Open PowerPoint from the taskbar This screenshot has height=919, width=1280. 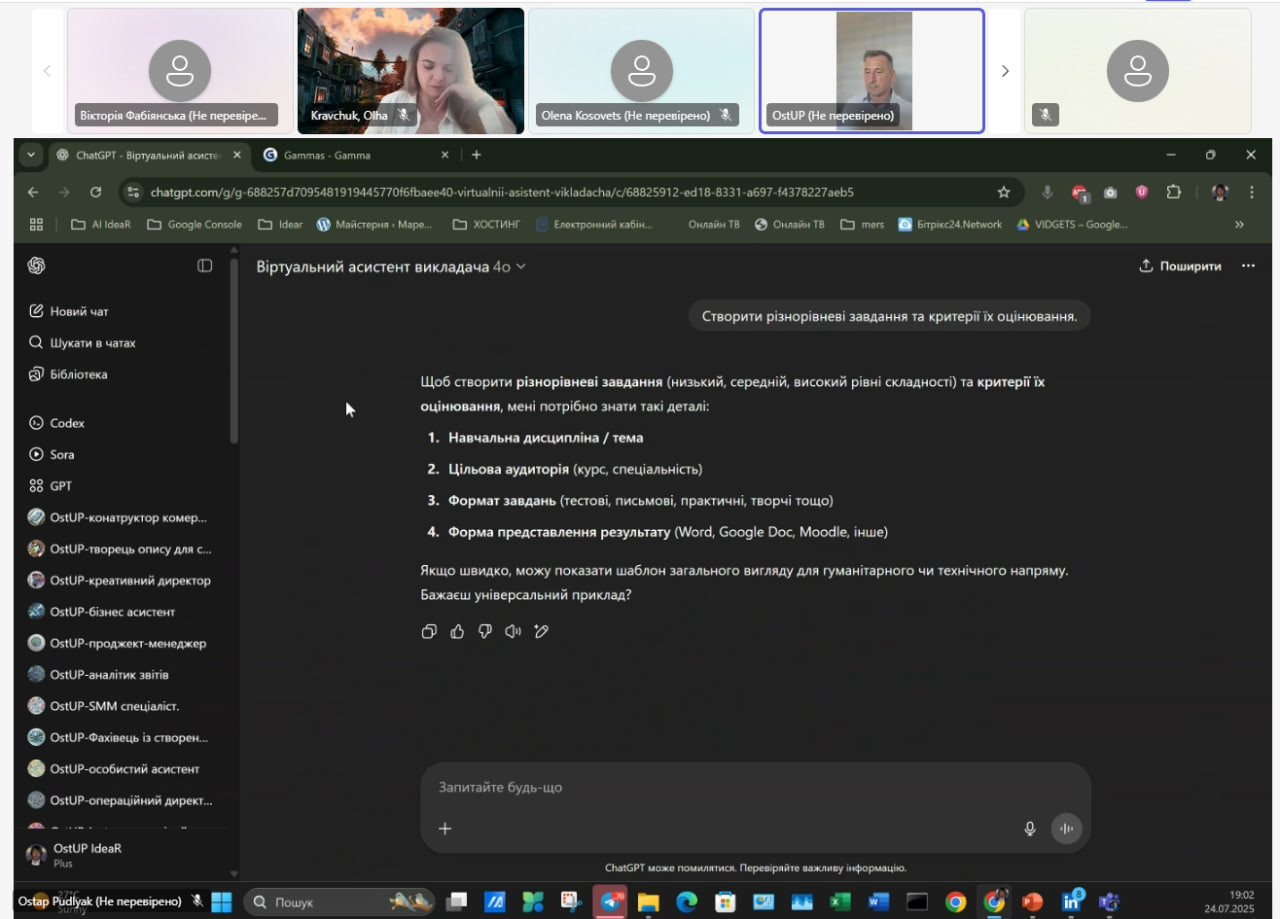click(x=1032, y=902)
